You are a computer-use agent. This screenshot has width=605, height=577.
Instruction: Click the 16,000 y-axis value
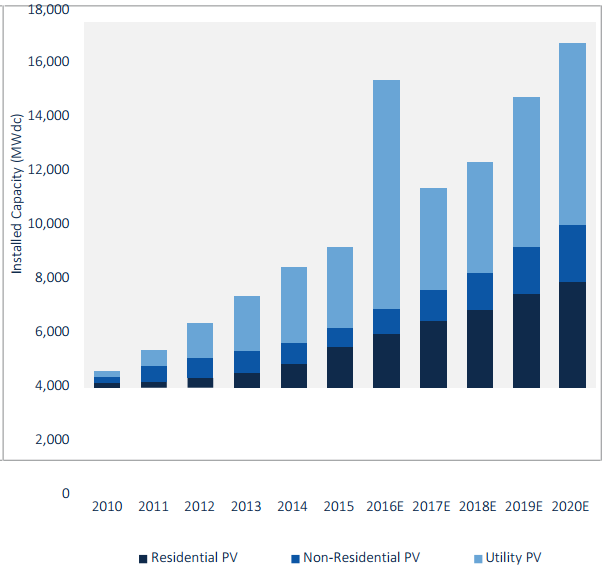(x=48, y=61)
